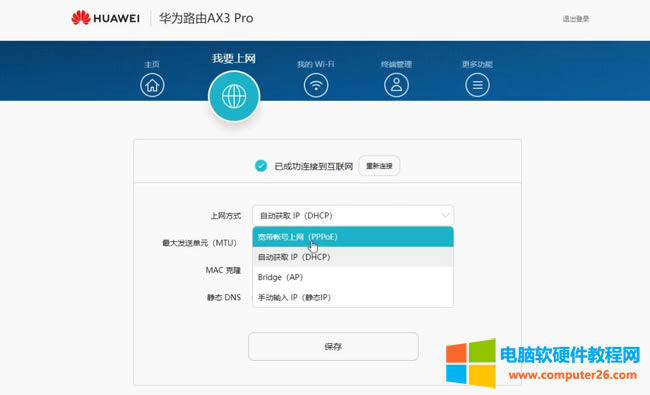The height and width of the screenshot is (395, 650).
Task: Click the 退出登录 logout link
Action: click(x=576, y=19)
